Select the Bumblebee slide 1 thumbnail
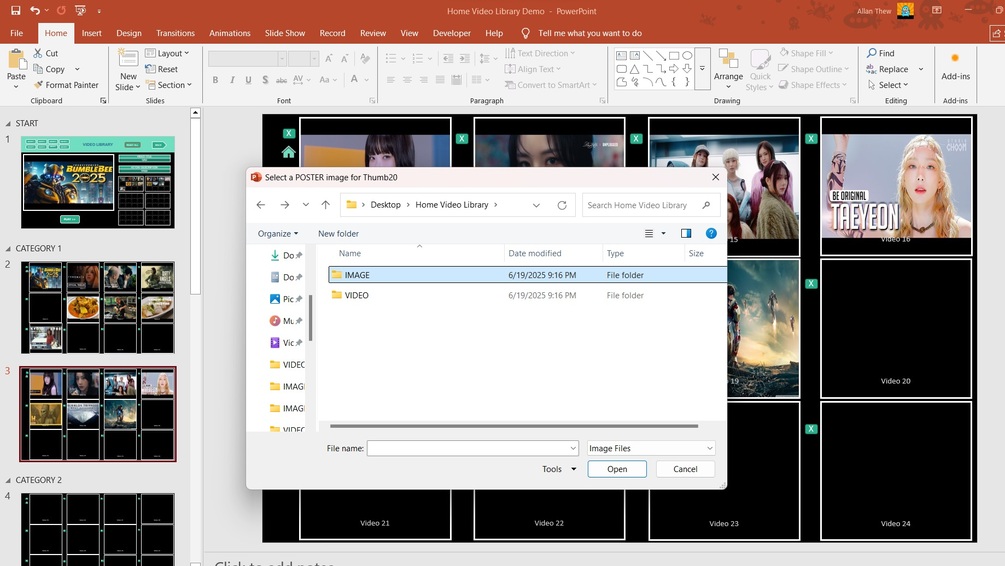1005x566 pixels. click(97, 181)
